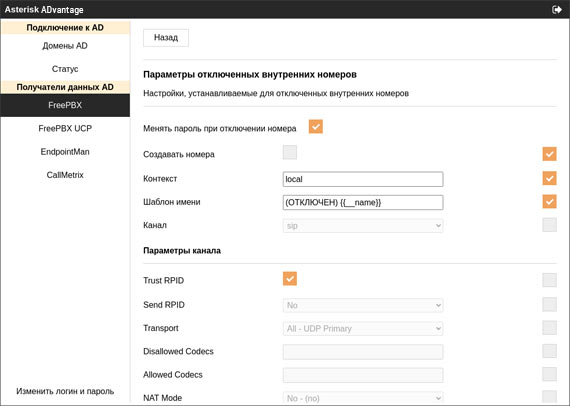Select FreePBX UCP in sidebar
This screenshot has width=570, height=406.
pos(65,128)
